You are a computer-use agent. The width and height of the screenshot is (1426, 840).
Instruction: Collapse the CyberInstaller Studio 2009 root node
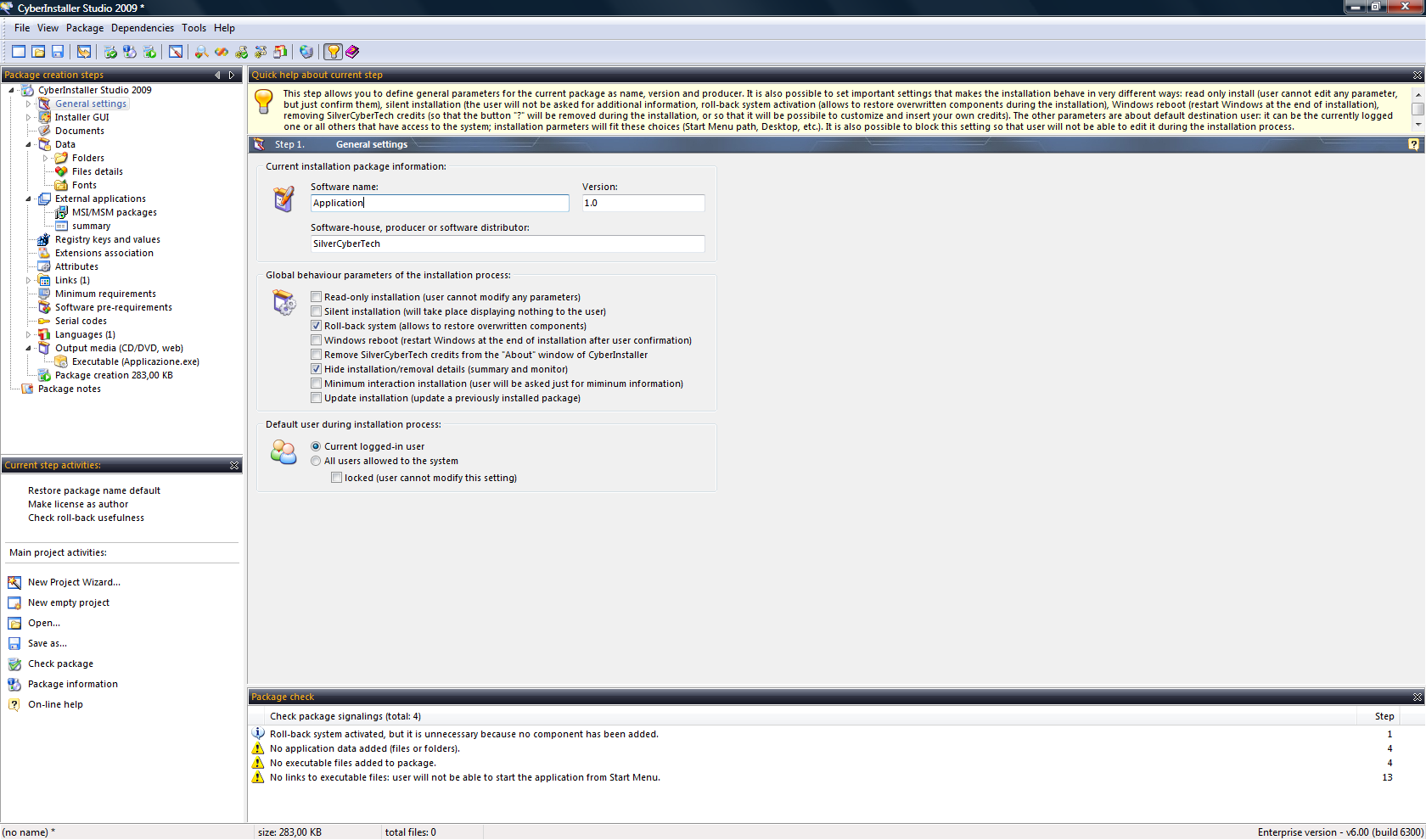coord(11,90)
